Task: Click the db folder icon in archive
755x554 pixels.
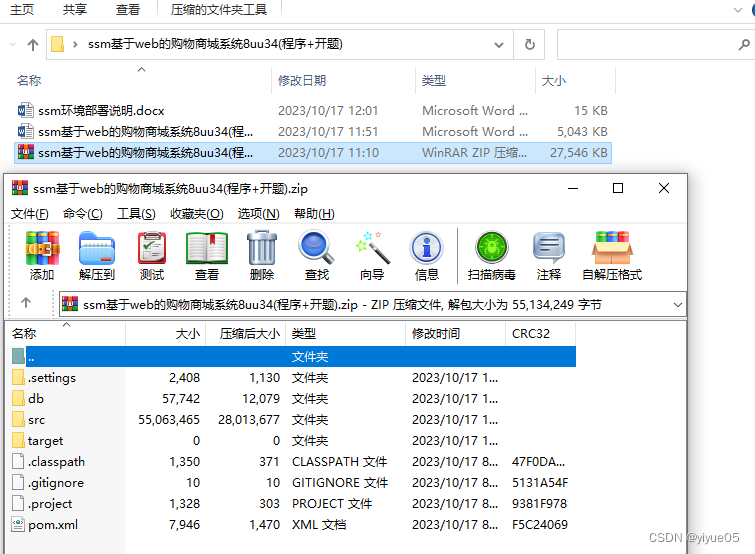Action: click(x=18, y=399)
